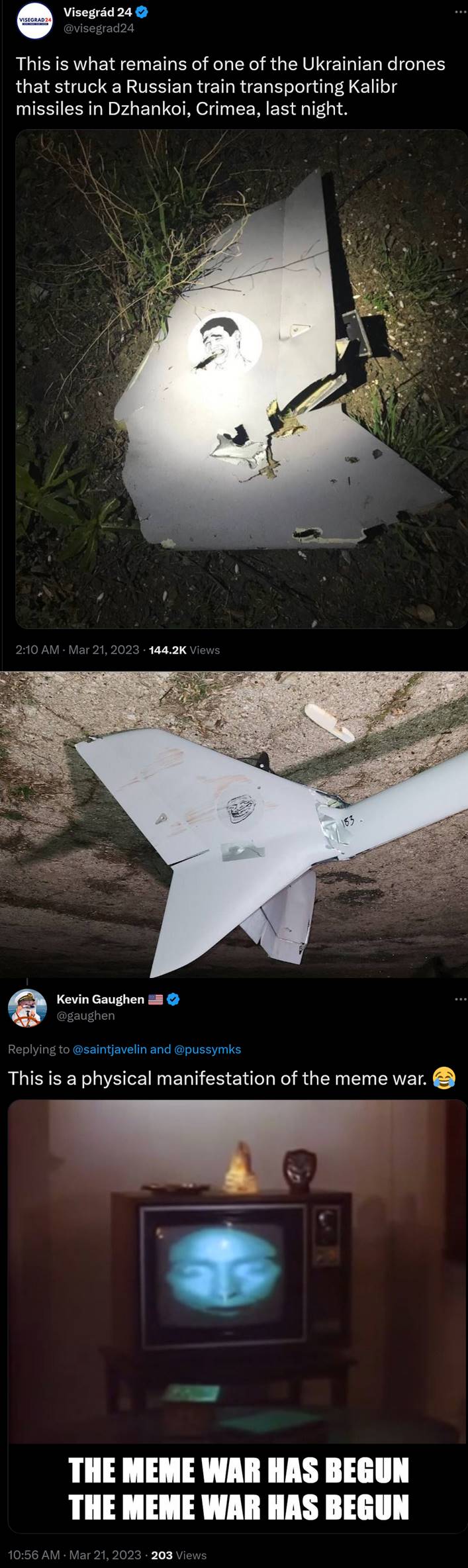Viewport: 468px width, 1568px height.
Task: Click Kevin Gaughen display name
Action: [x=101, y=999]
